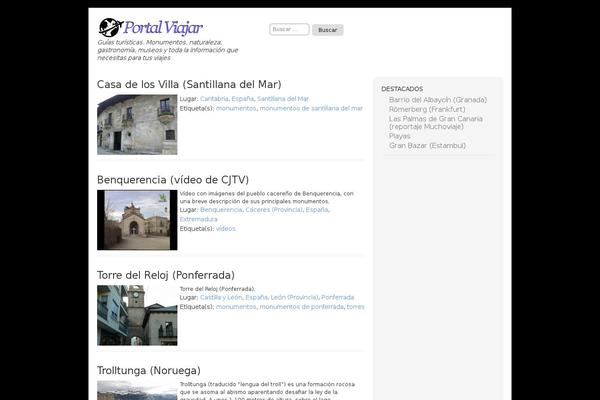Open the torres tag link

[x=355, y=307]
